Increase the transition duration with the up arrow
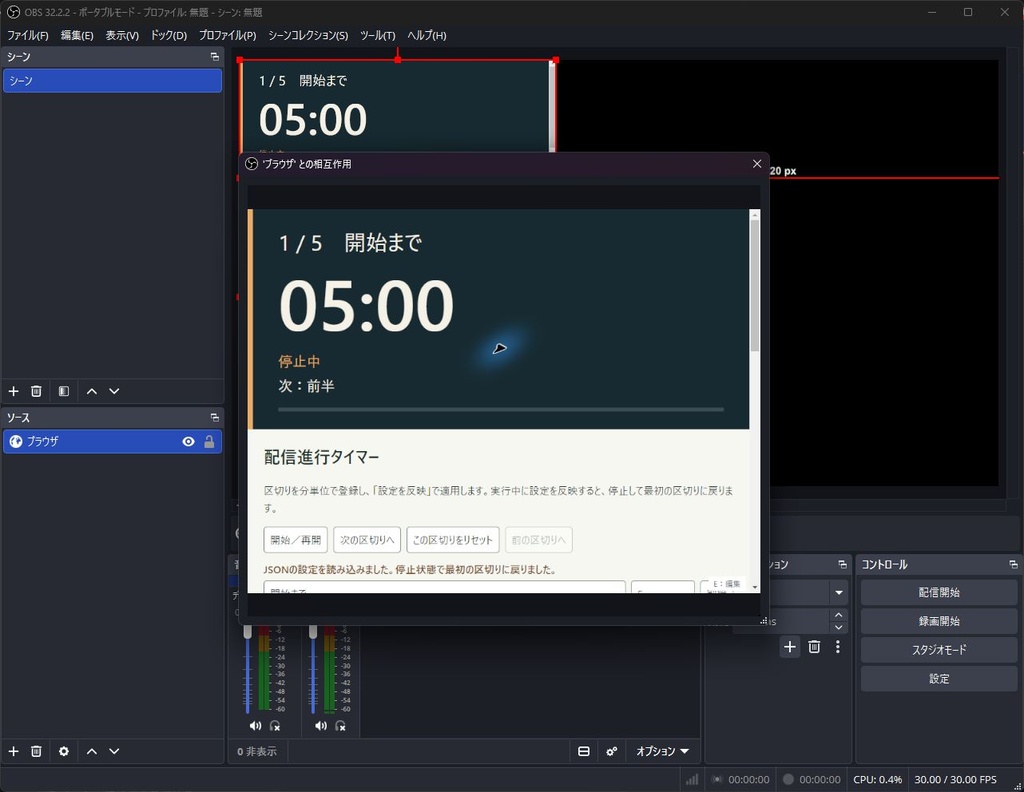This screenshot has height=792, width=1024. pos(839,615)
